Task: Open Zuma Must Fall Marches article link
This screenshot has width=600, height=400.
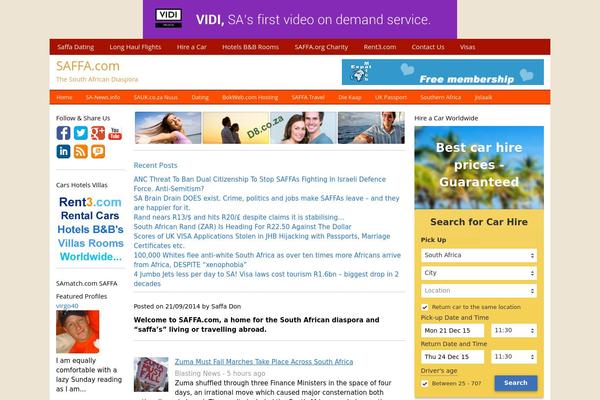Action: [x=264, y=362]
